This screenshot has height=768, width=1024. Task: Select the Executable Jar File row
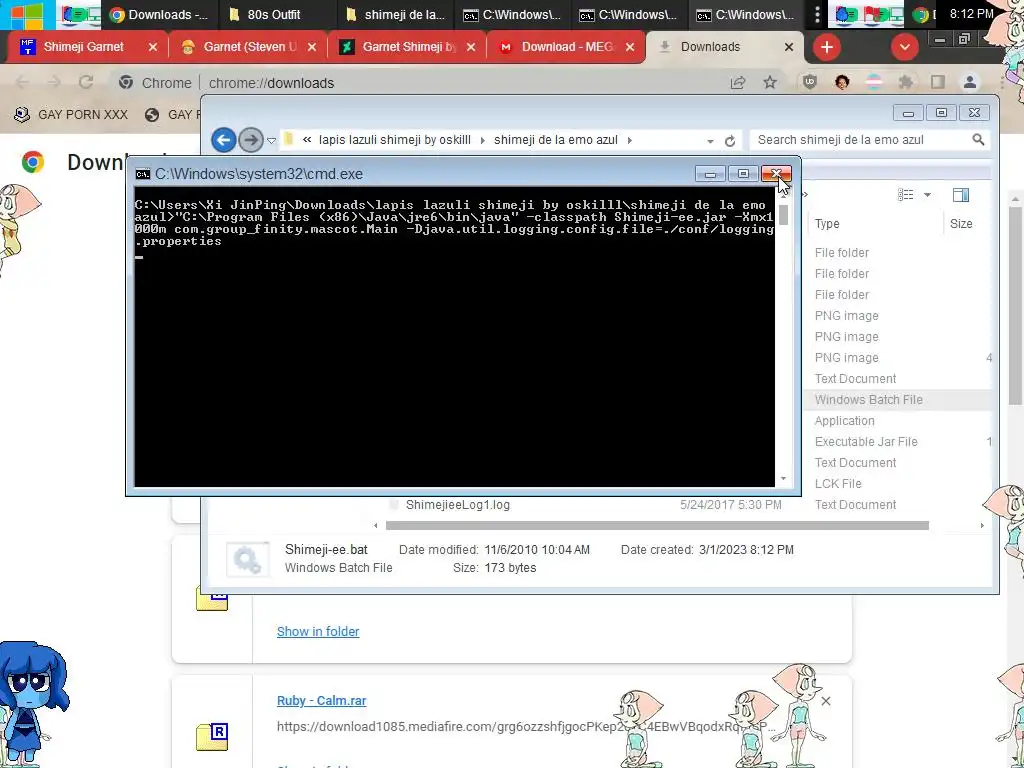(866, 441)
